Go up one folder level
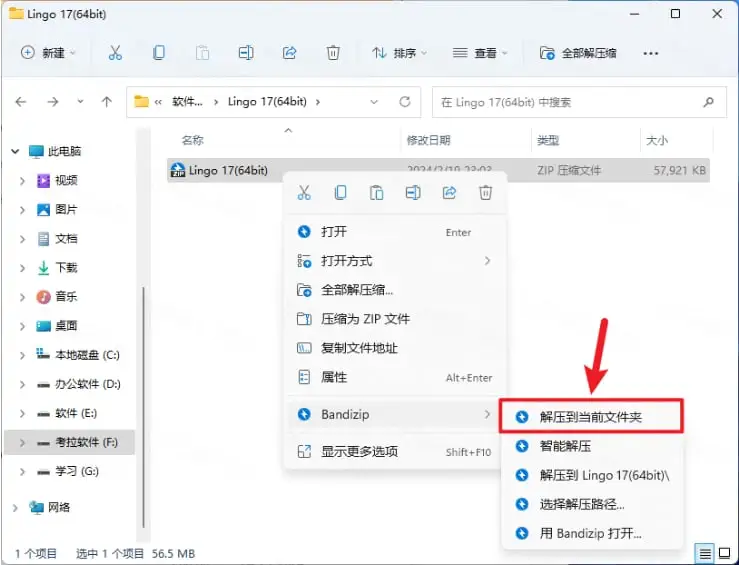 tap(107, 102)
